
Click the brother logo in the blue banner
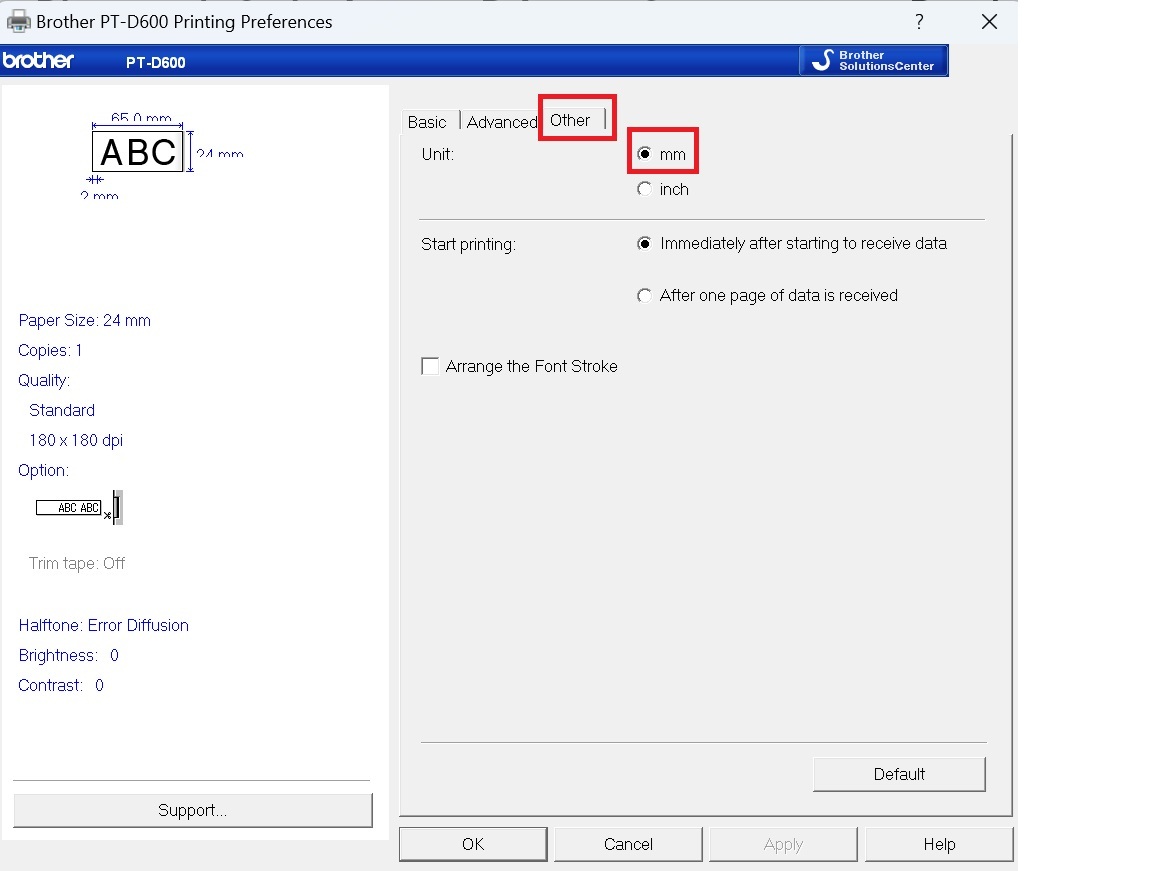tap(38, 61)
